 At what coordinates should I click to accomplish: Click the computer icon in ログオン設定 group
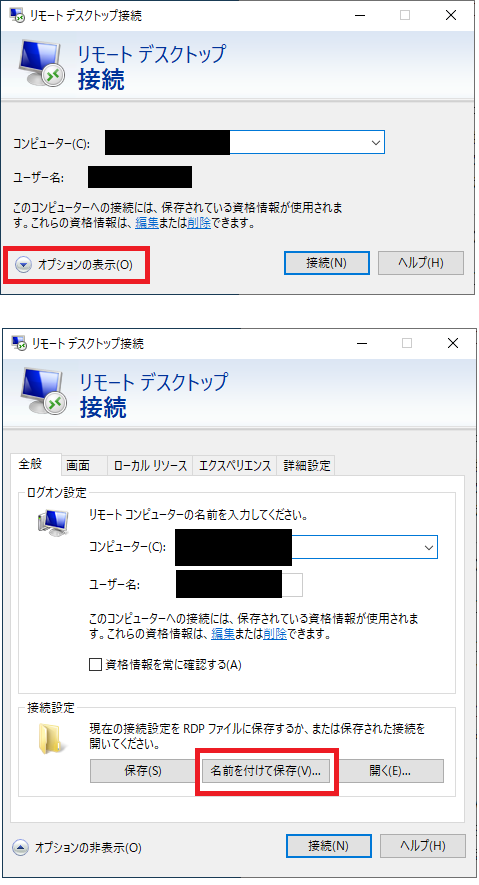53,522
